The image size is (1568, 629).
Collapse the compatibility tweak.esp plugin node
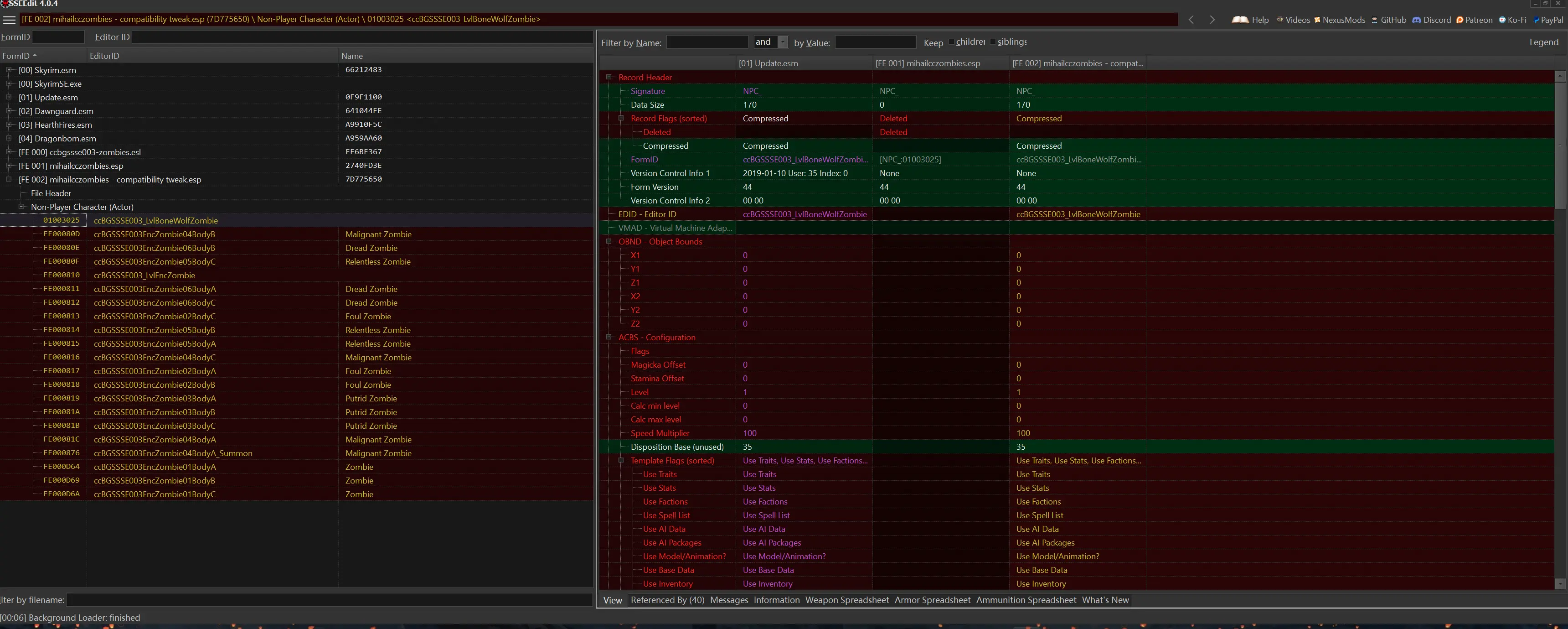[9, 179]
